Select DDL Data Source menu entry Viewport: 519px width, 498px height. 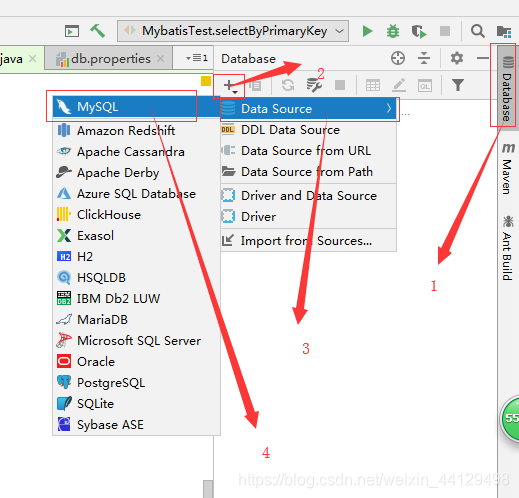[308, 130]
